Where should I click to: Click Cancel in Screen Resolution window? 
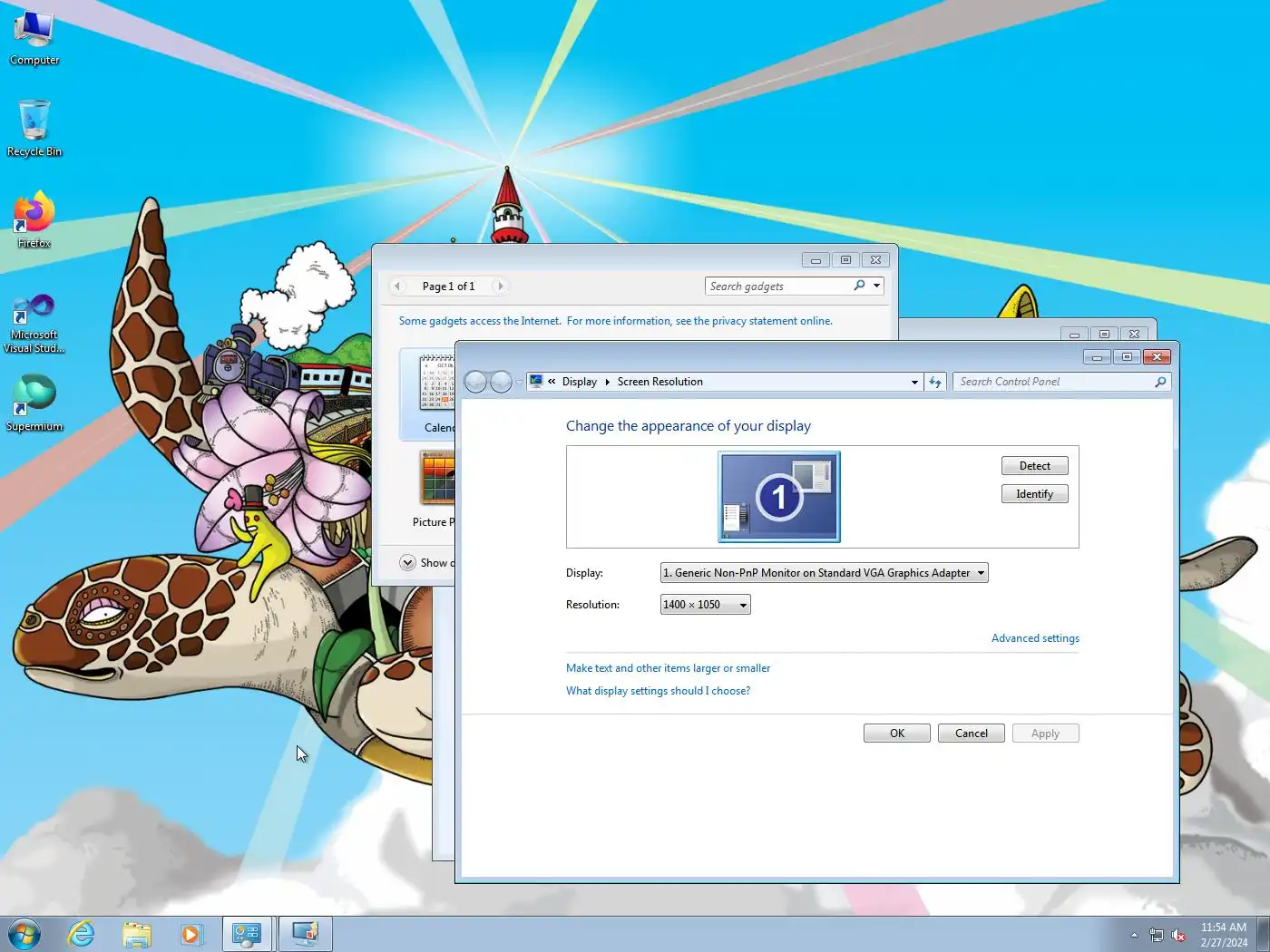coord(972,733)
